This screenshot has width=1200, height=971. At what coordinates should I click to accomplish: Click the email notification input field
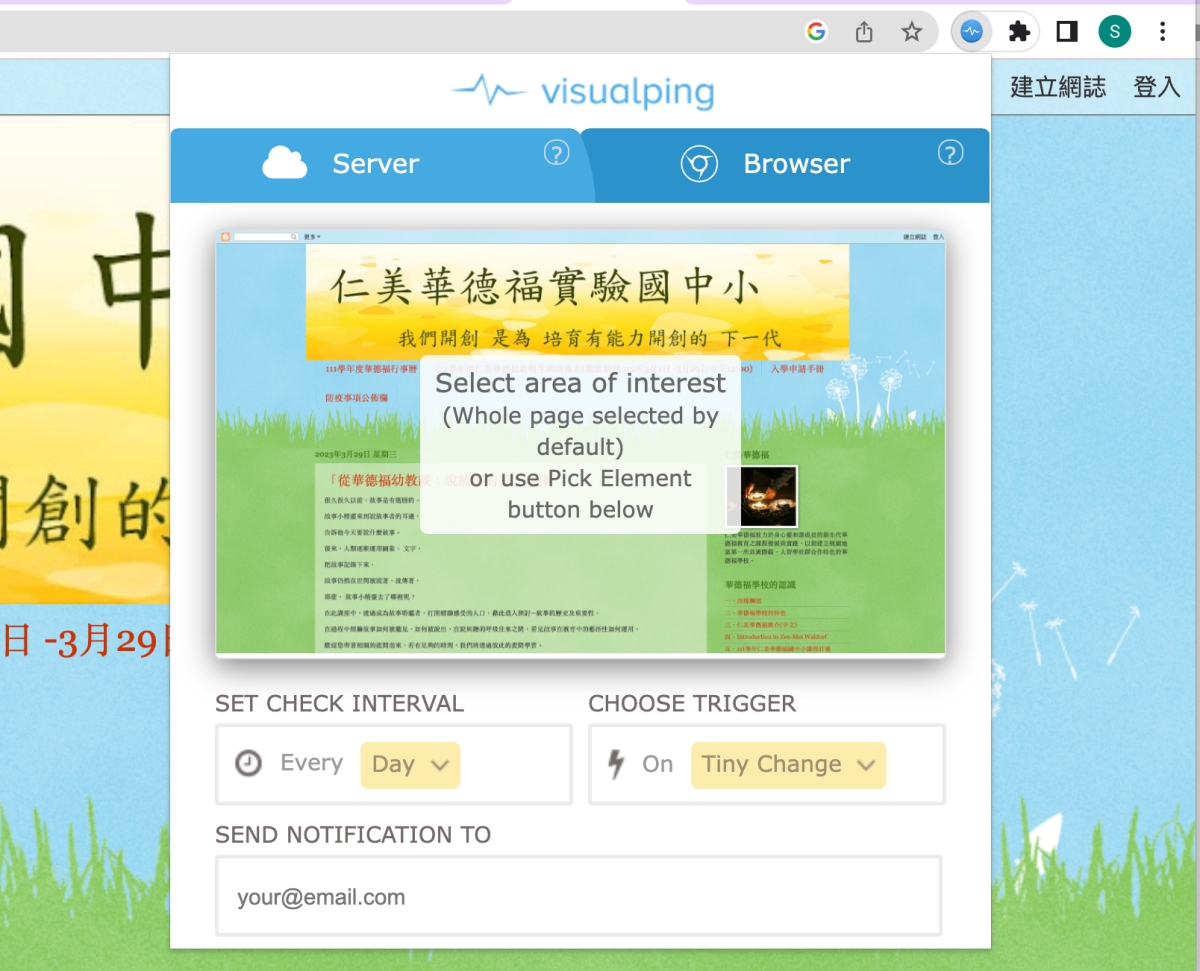click(x=579, y=896)
